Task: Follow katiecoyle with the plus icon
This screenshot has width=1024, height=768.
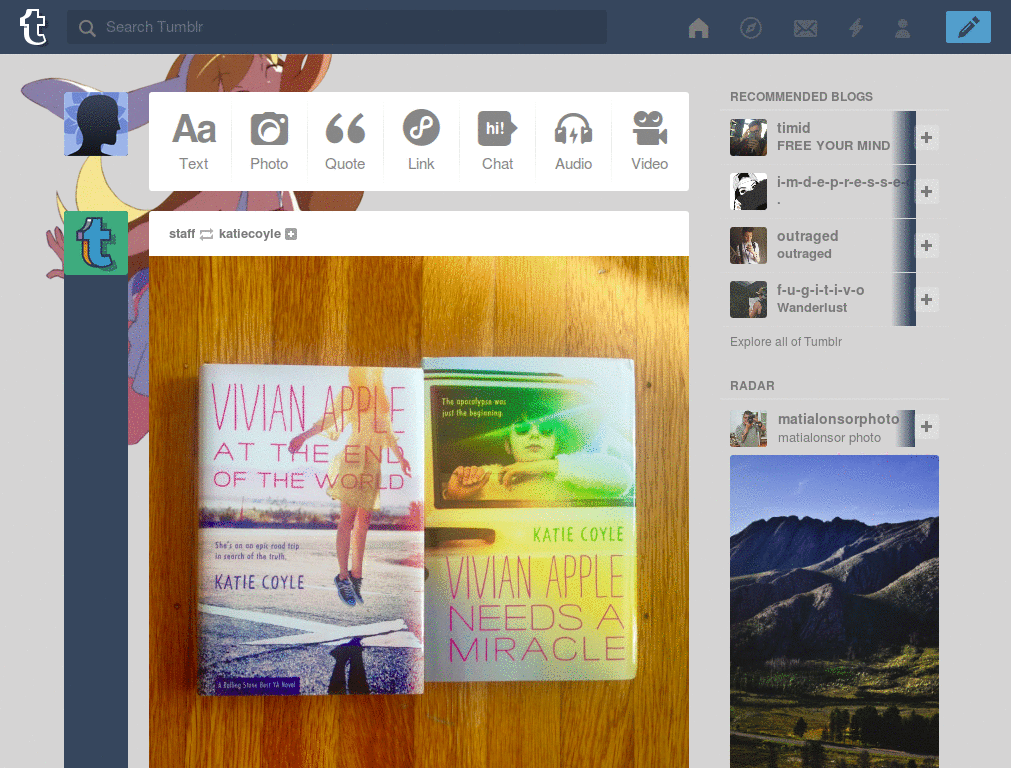Action: tap(291, 234)
